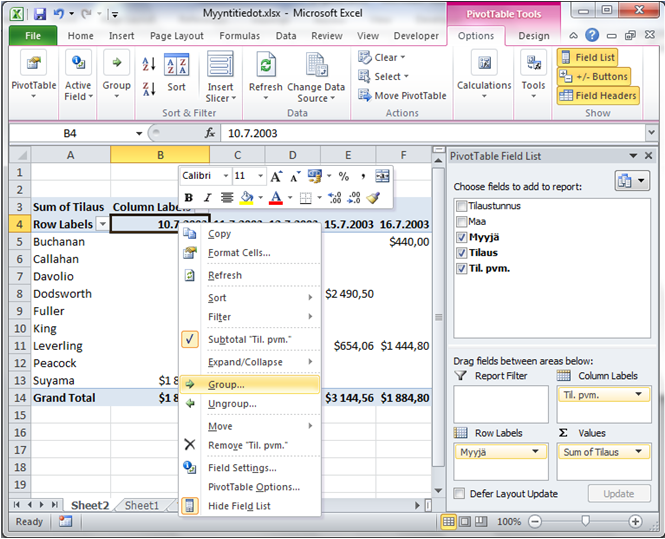The image size is (665, 539).
Task: Click the Sort A to Z icon
Action: pos(149,64)
